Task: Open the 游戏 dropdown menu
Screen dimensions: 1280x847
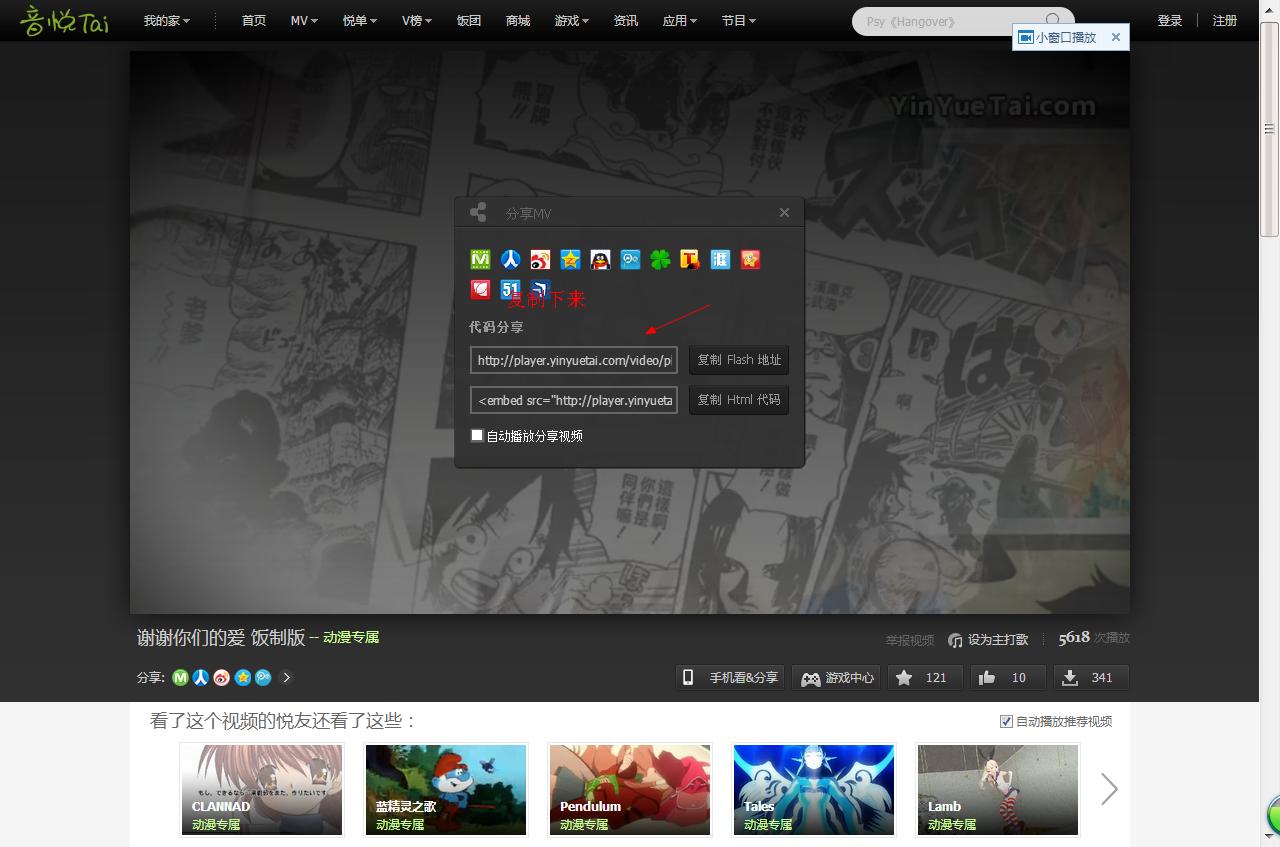Action: point(572,20)
